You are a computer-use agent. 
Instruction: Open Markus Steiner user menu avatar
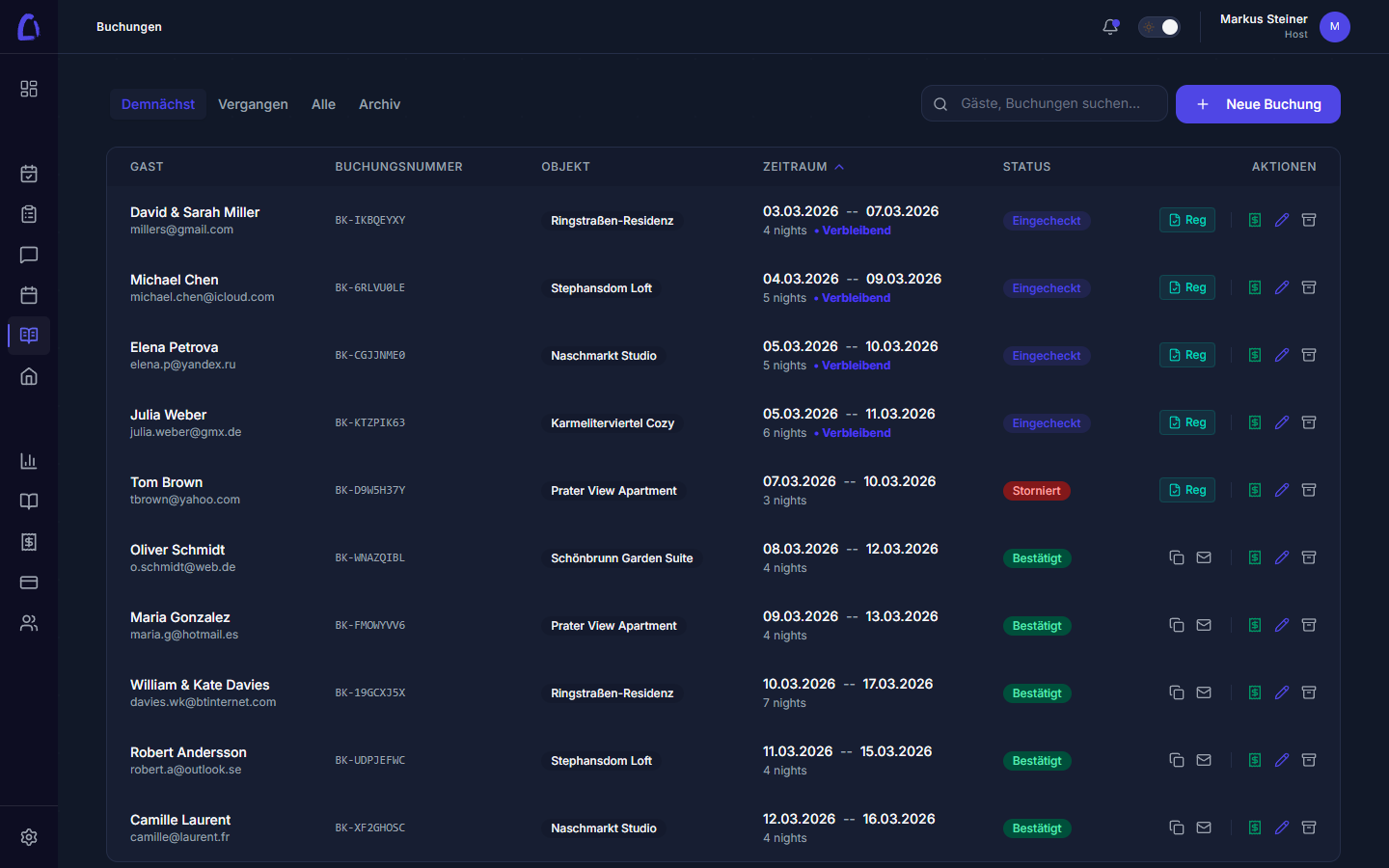(1335, 27)
